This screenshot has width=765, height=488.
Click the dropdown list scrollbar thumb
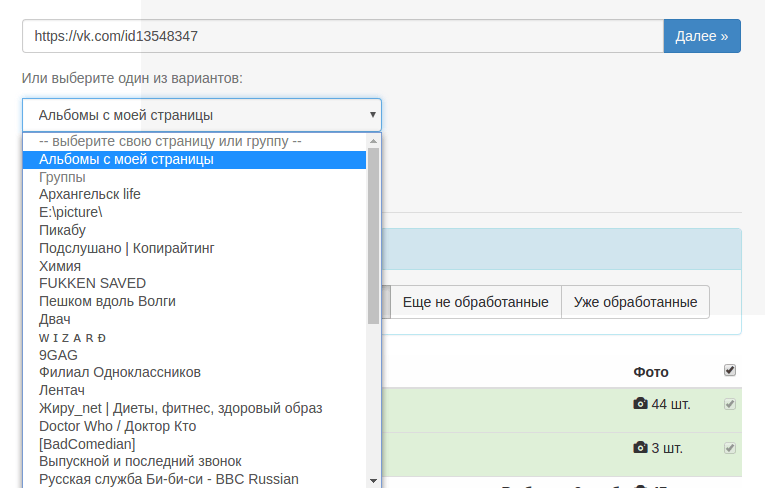(374, 236)
